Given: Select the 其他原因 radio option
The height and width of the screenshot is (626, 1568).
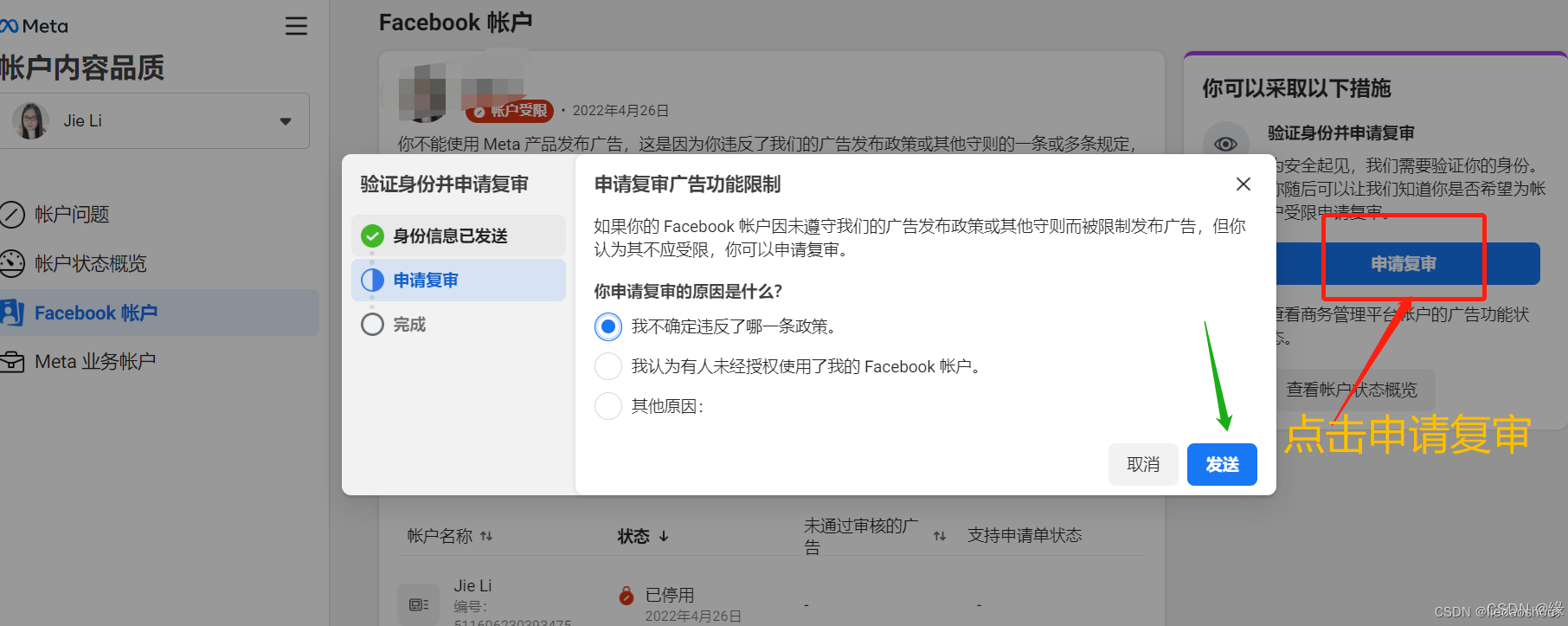Looking at the screenshot, I should [x=608, y=406].
